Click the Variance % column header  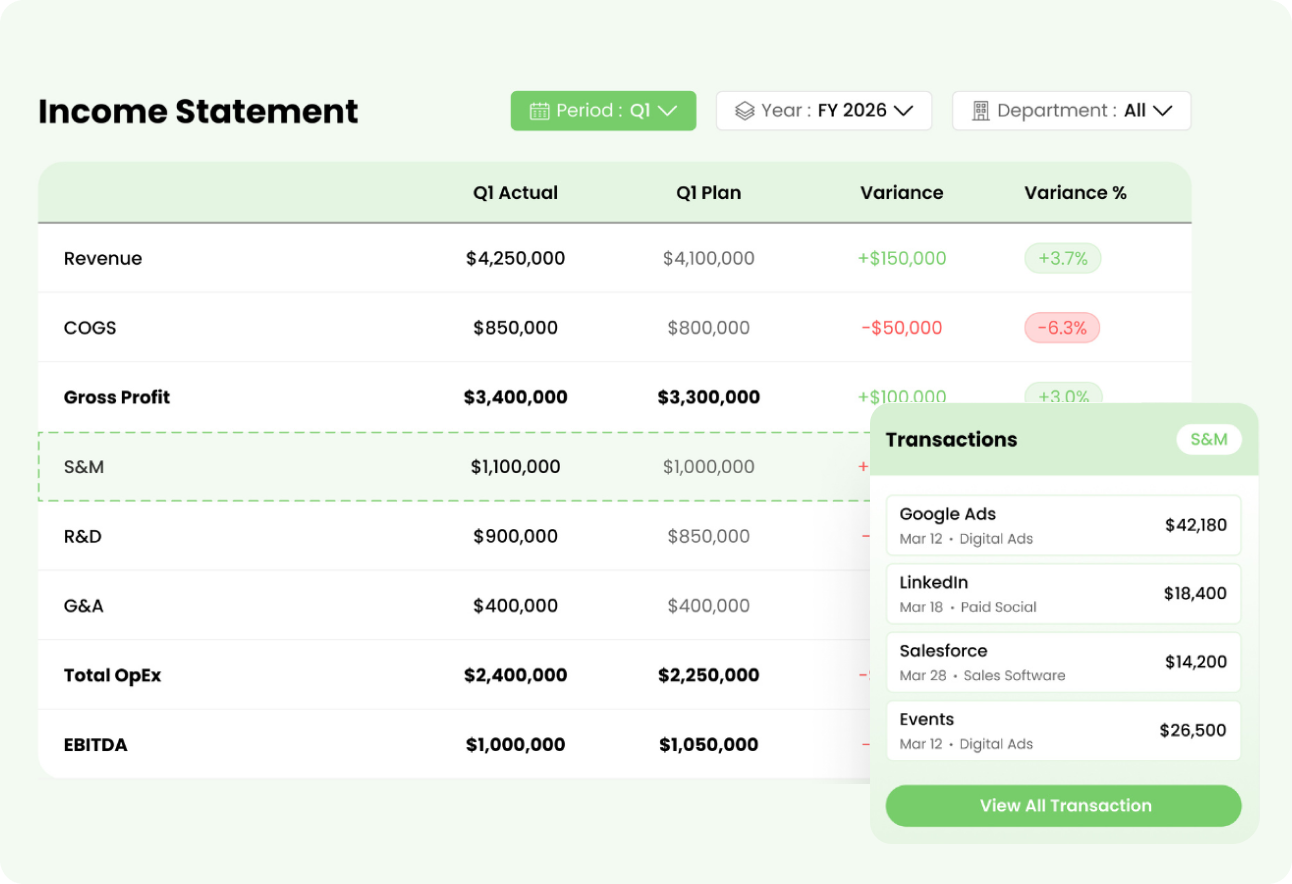click(1076, 193)
